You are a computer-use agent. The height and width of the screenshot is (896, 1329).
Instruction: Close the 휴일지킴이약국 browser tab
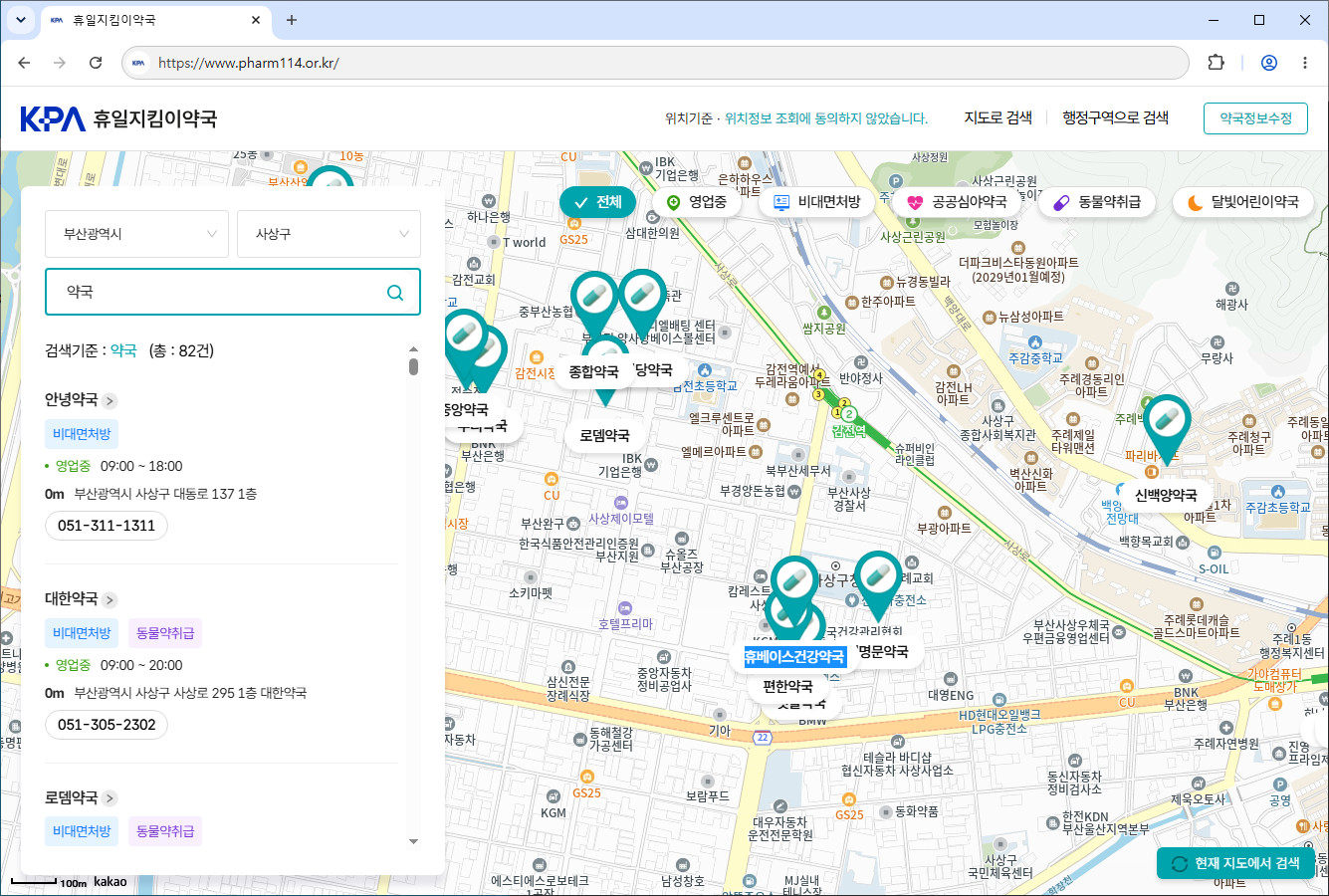point(256,20)
